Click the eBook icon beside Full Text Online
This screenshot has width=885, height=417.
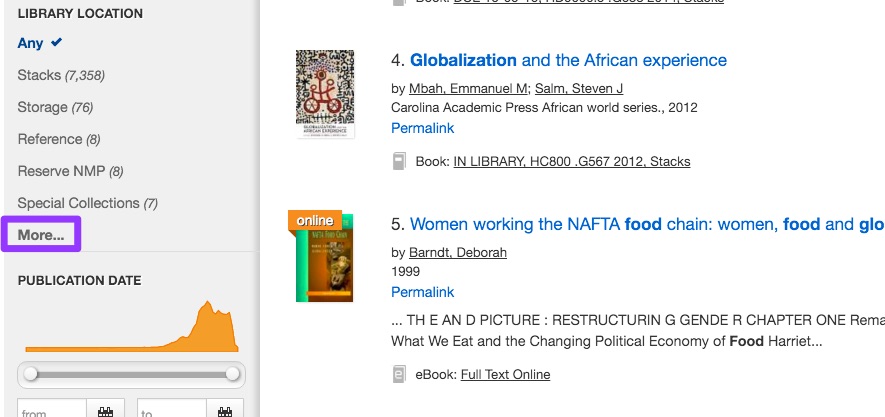pos(399,375)
